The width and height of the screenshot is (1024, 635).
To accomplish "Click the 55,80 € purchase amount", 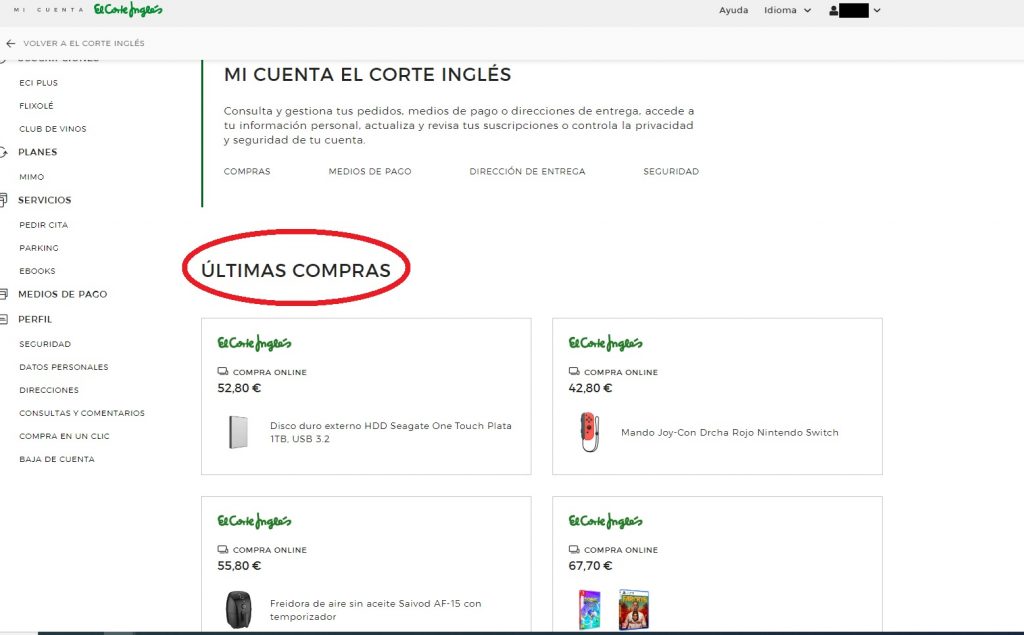I will (x=239, y=566).
